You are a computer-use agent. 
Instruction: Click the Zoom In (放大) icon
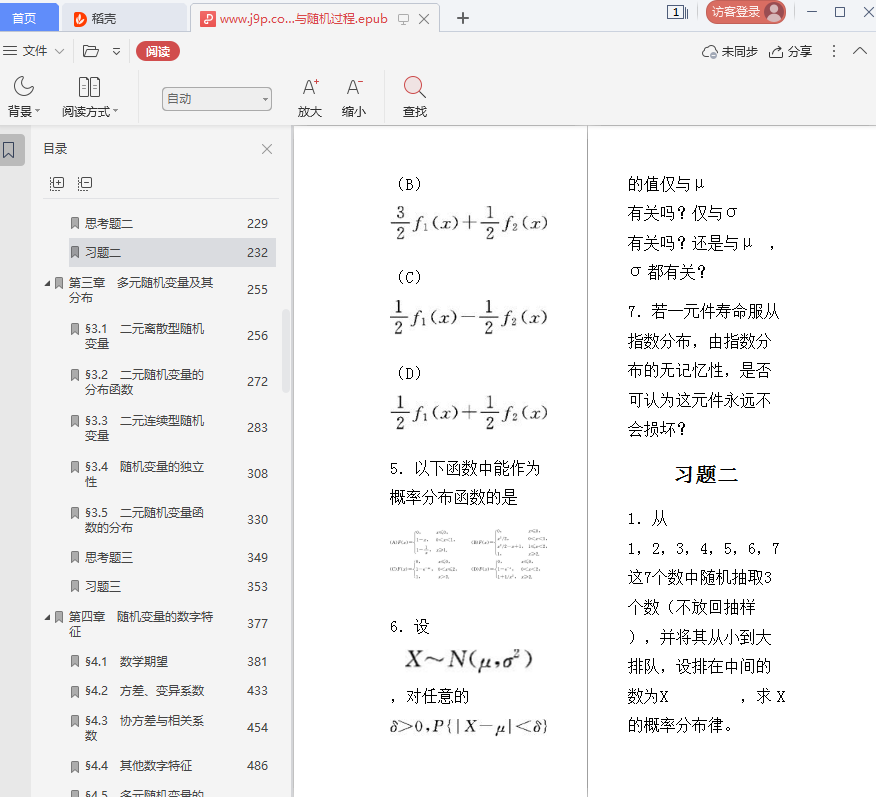(x=310, y=88)
